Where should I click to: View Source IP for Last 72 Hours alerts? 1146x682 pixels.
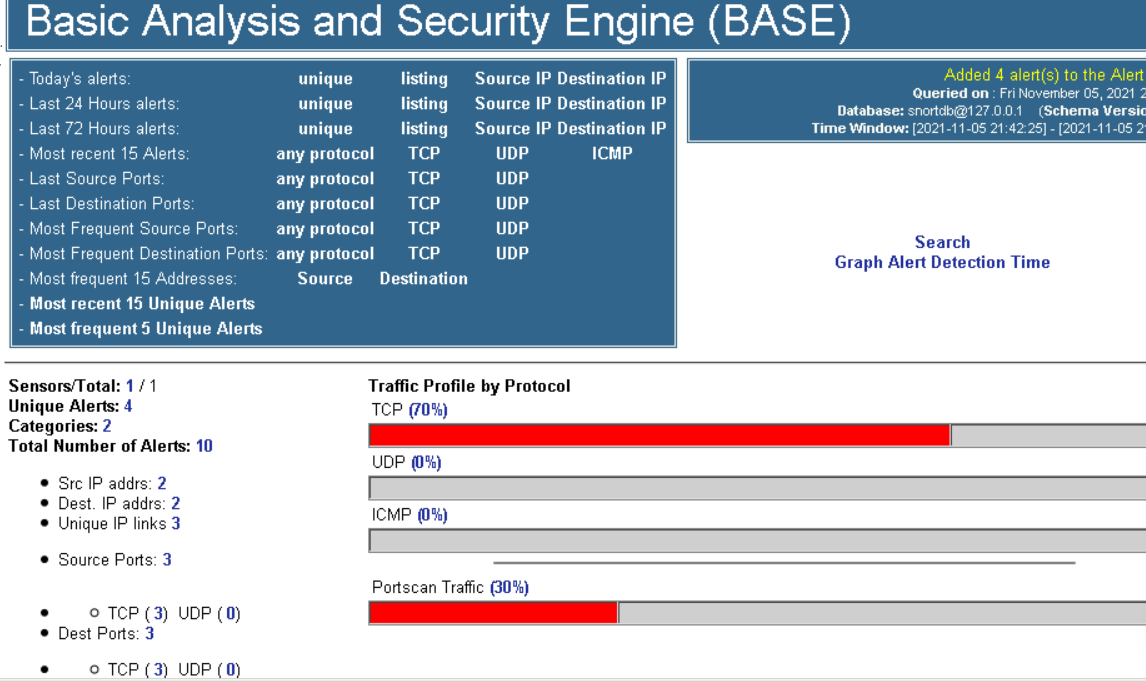click(x=513, y=129)
